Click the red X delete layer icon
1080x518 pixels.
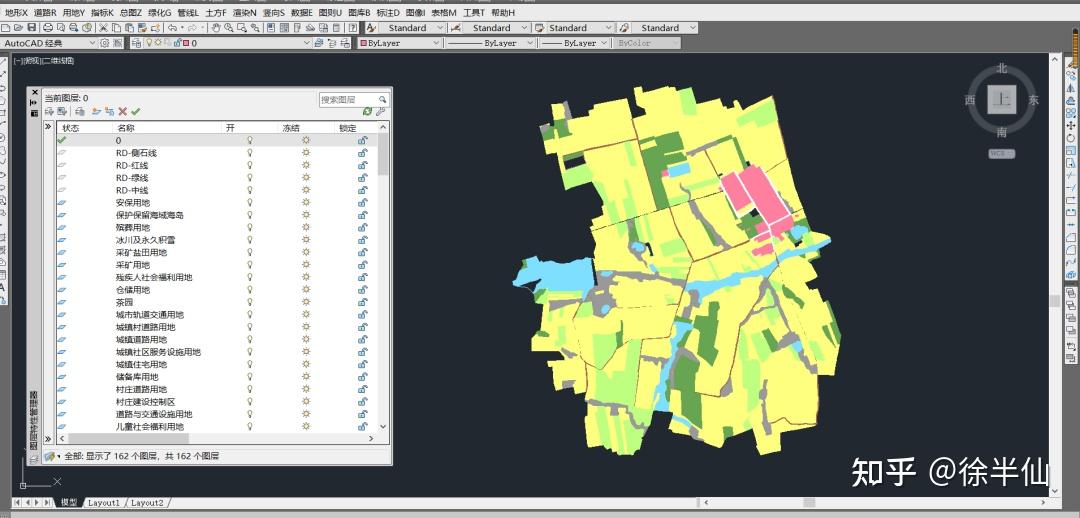(x=122, y=112)
